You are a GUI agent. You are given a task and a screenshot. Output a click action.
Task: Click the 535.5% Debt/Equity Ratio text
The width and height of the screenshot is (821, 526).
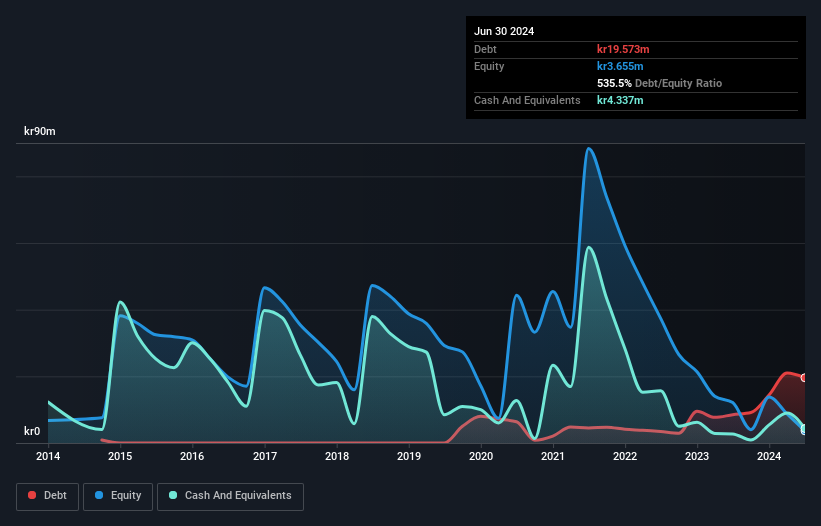pyautogui.click(x=659, y=83)
